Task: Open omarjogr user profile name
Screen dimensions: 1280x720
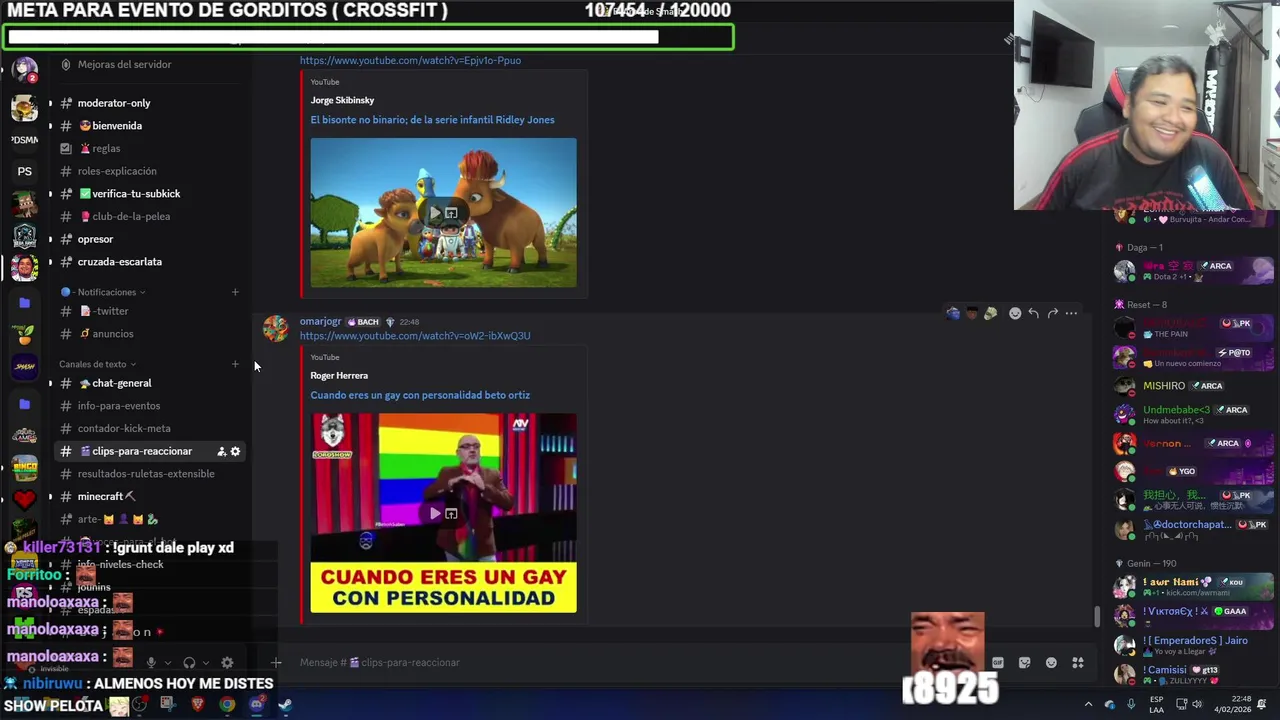Action: pyautogui.click(x=320, y=321)
